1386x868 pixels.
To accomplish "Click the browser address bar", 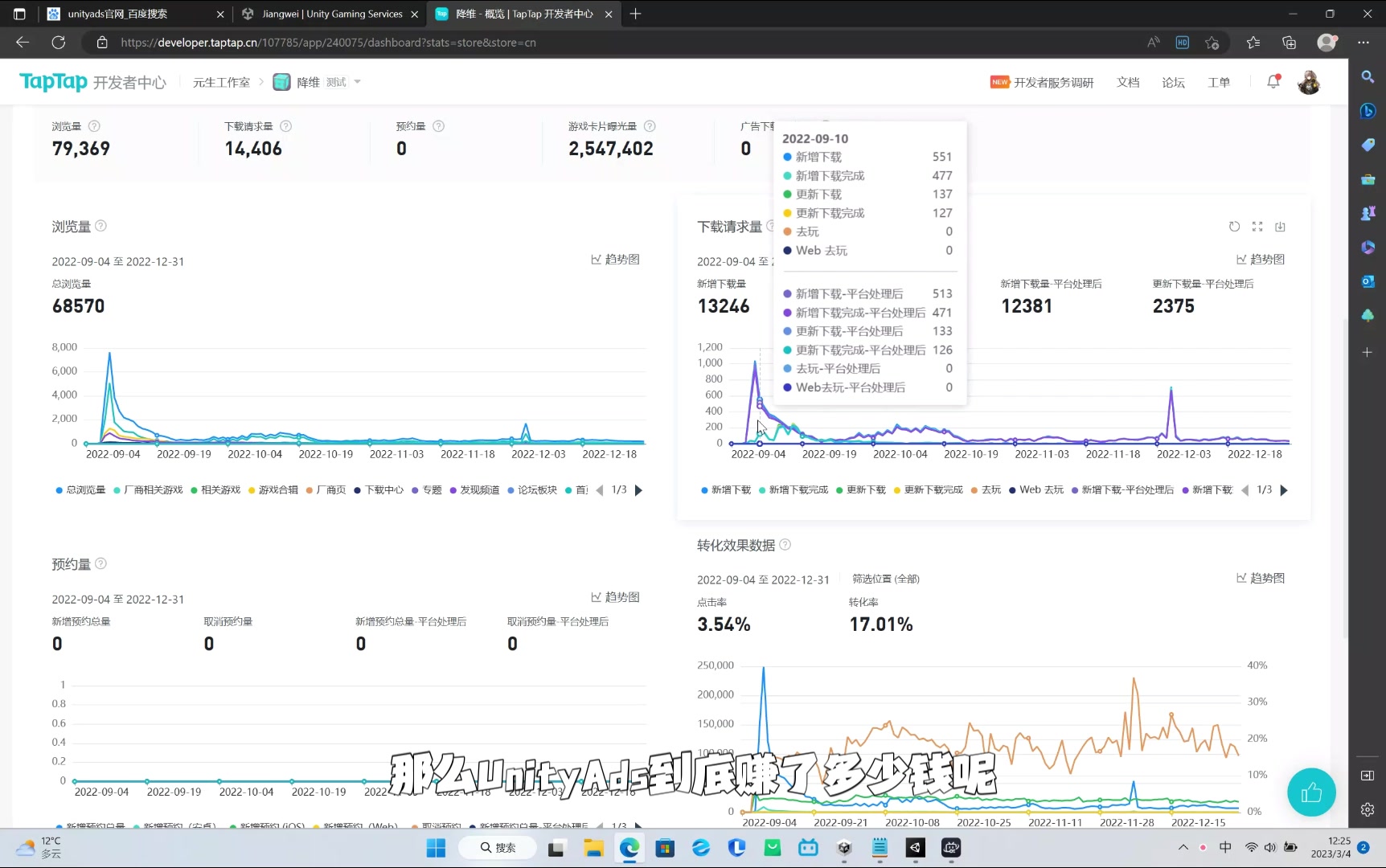I will tap(611, 42).
